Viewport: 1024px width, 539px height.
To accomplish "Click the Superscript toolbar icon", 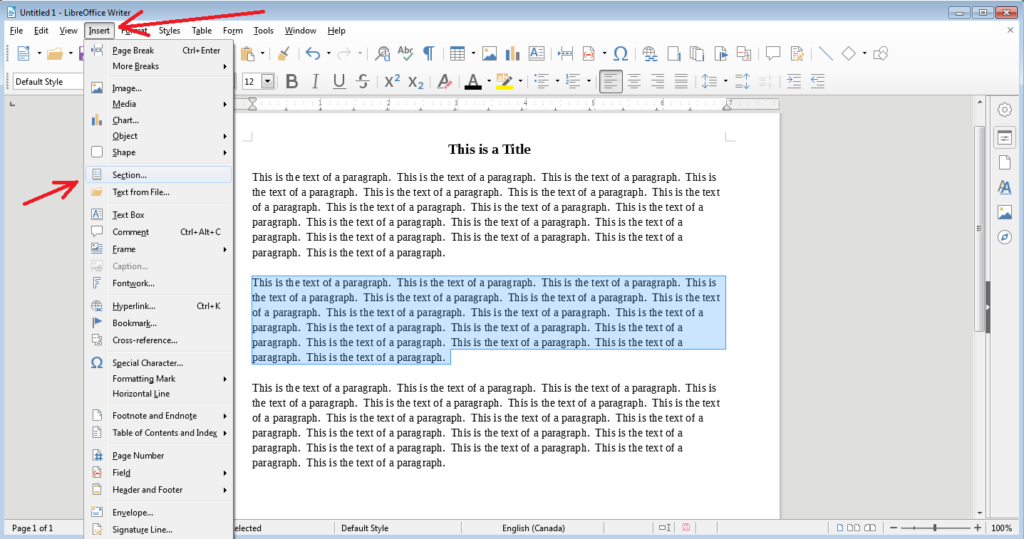I will (392, 81).
